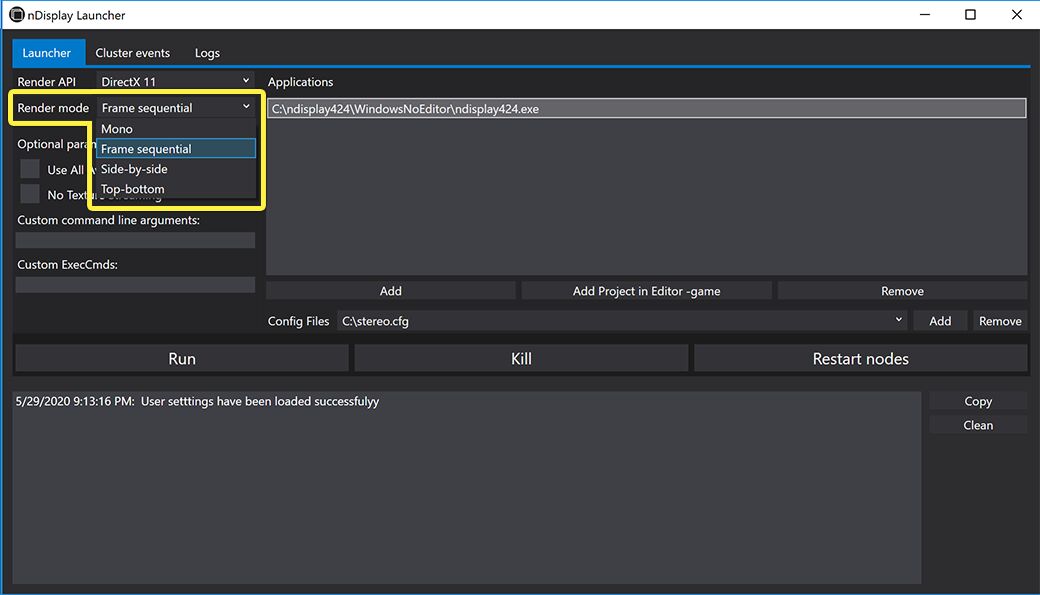Enable the No Texture Streaming checkbox
1040x595 pixels.
click(30, 194)
